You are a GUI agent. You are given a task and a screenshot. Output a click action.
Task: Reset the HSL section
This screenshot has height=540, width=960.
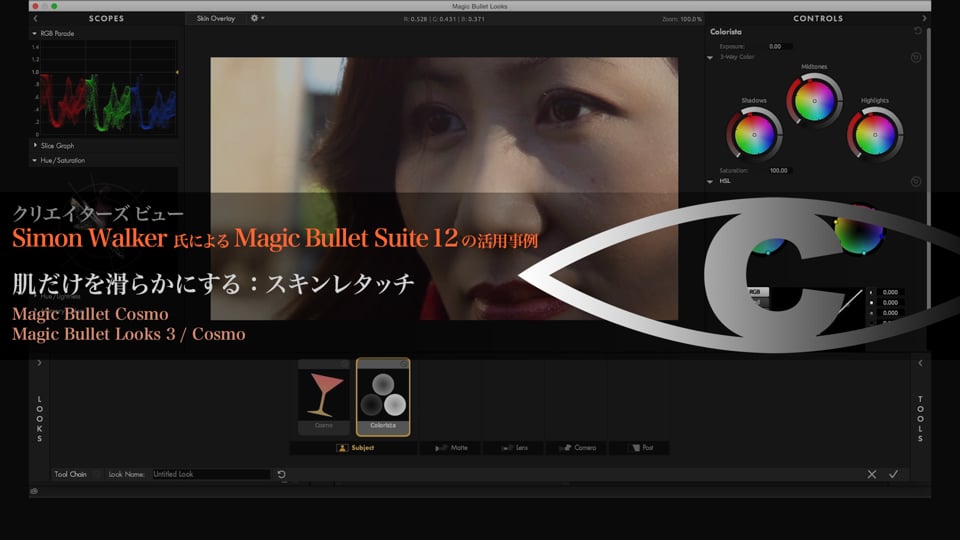pyautogui.click(x=916, y=181)
